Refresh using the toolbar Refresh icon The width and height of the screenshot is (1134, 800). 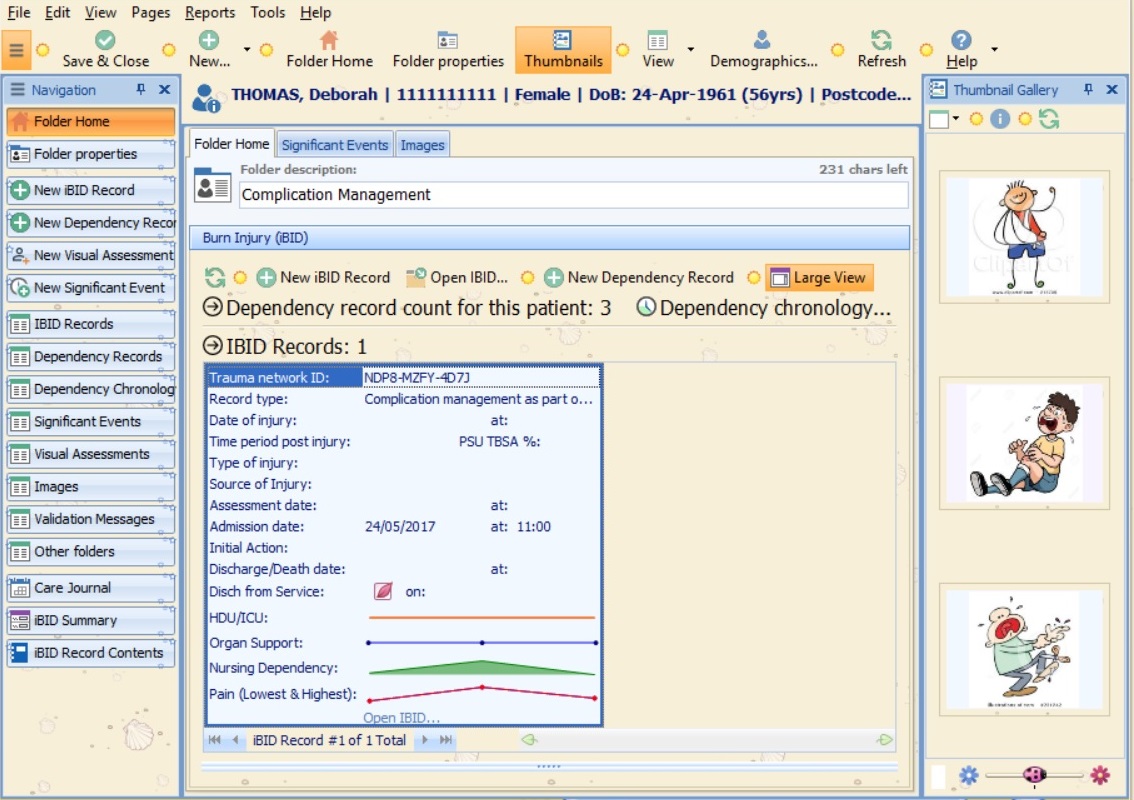click(x=881, y=40)
